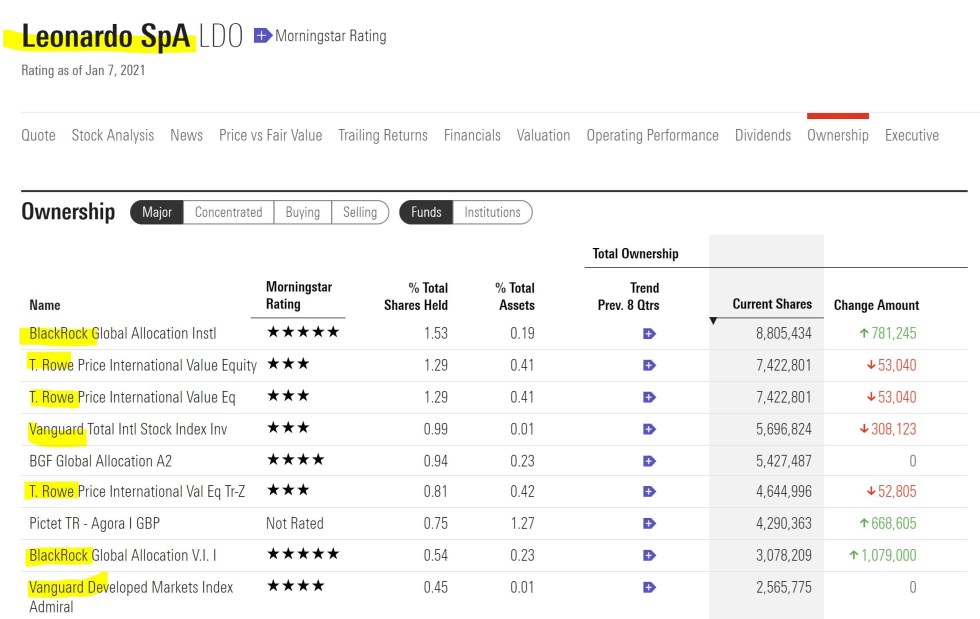
Task: Open BlackRock Global Allocation Instl fund link
Action: [x=122, y=333]
